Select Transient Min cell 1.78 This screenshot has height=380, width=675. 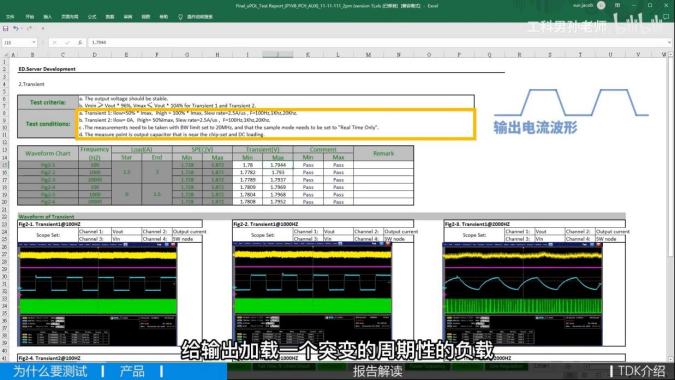click(248, 165)
